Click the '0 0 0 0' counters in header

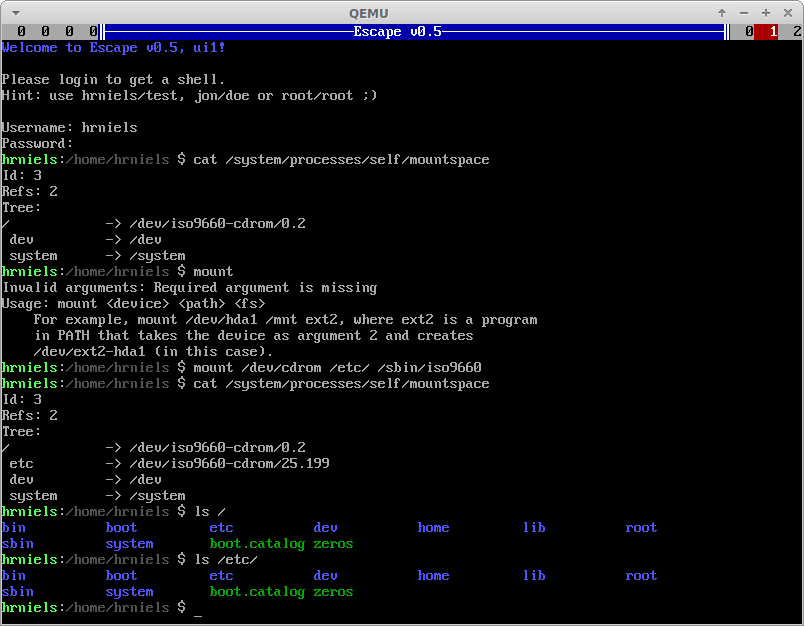click(57, 32)
